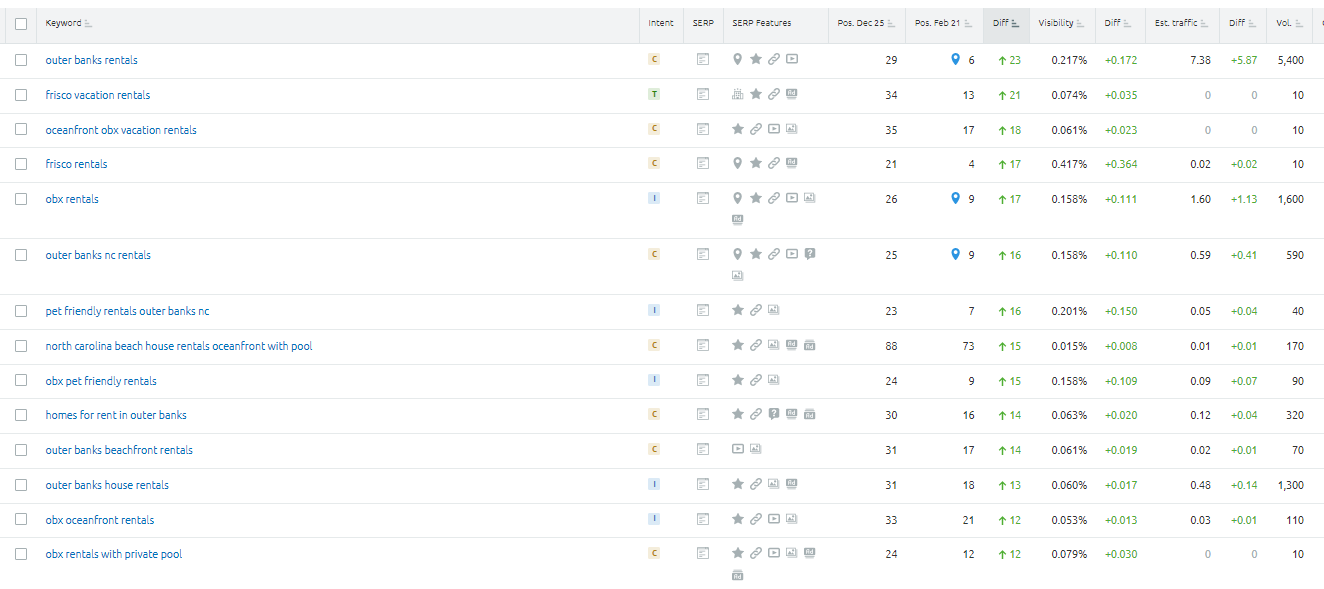Click the Transactional intent badge for frisco vacation rentals
Screen dimensions: 1324x589
(654, 95)
